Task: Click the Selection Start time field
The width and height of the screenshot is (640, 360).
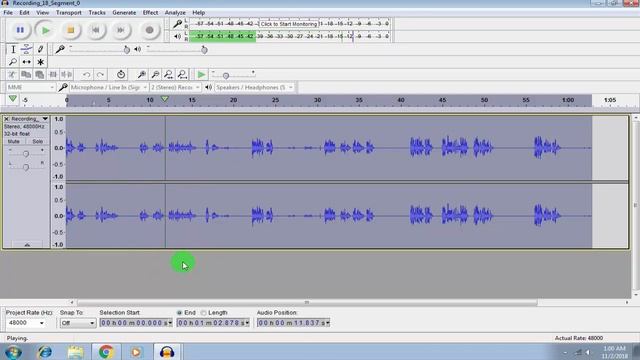Action: click(136, 323)
